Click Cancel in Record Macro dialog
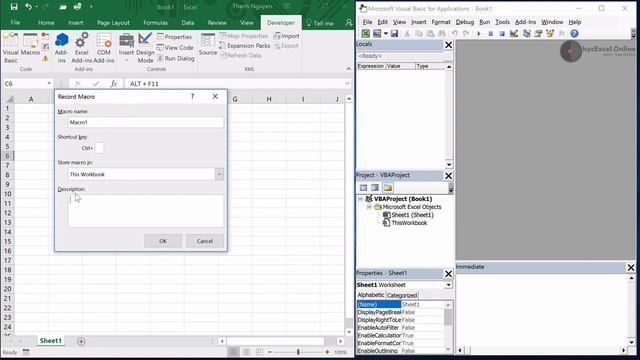Image resolution: width=640 pixels, height=360 pixels. [x=205, y=241]
